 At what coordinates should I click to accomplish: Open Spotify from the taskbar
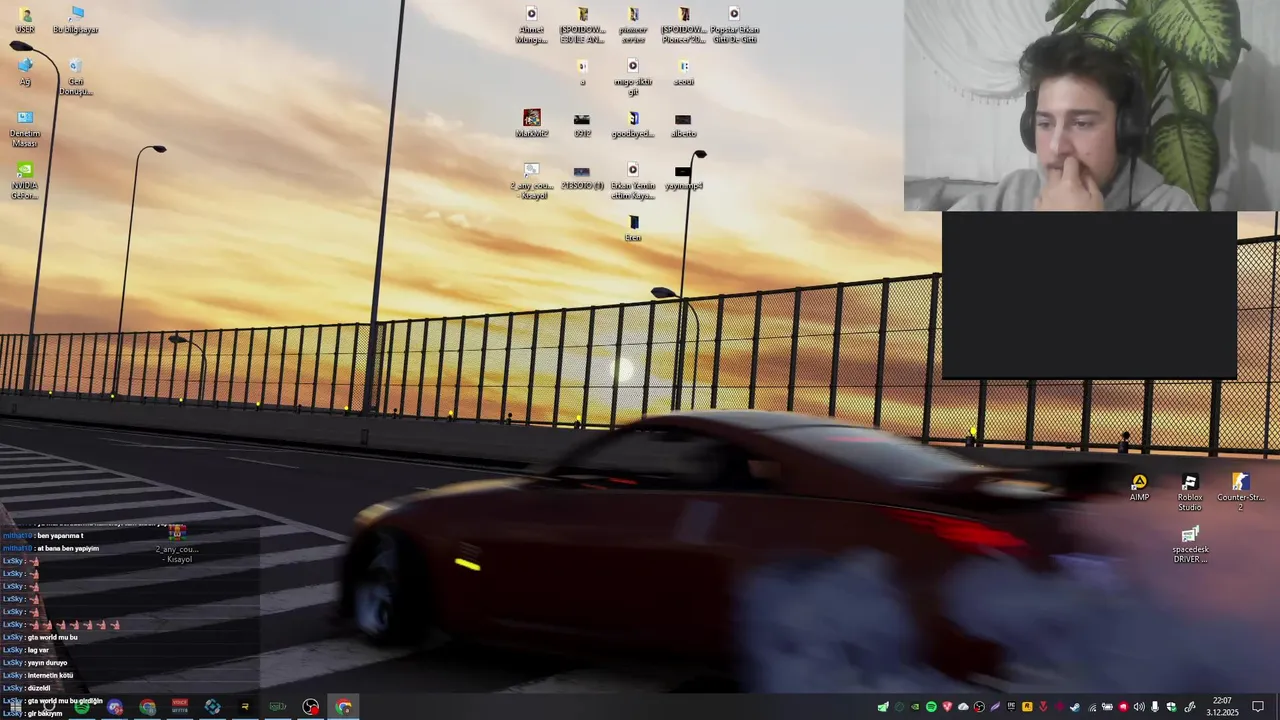pyautogui.click(x=82, y=707)
